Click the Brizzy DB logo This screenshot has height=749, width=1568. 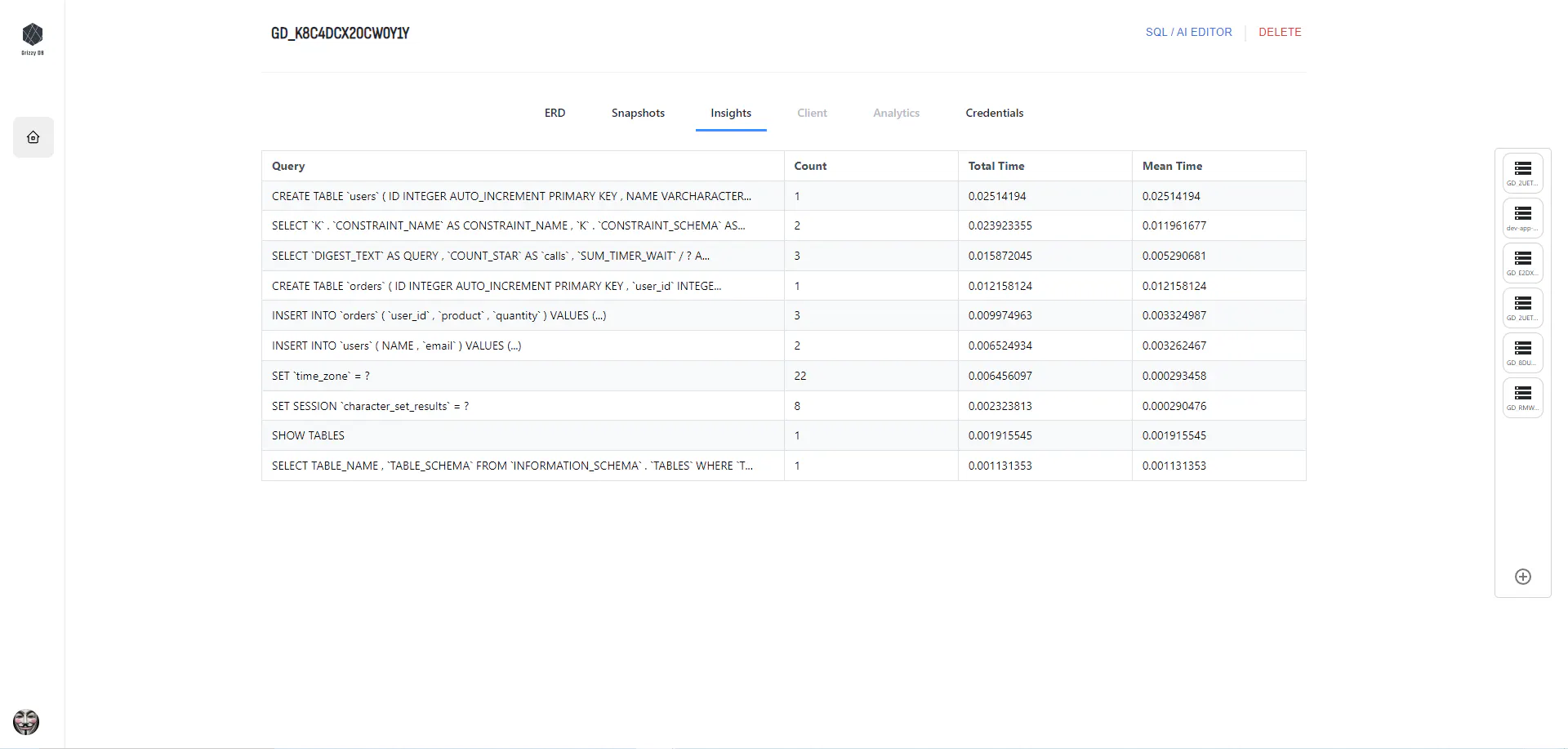(x=33, y=39)
